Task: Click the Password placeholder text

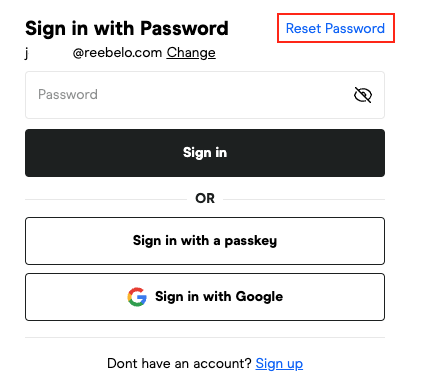Action: (x=68, y=95)
